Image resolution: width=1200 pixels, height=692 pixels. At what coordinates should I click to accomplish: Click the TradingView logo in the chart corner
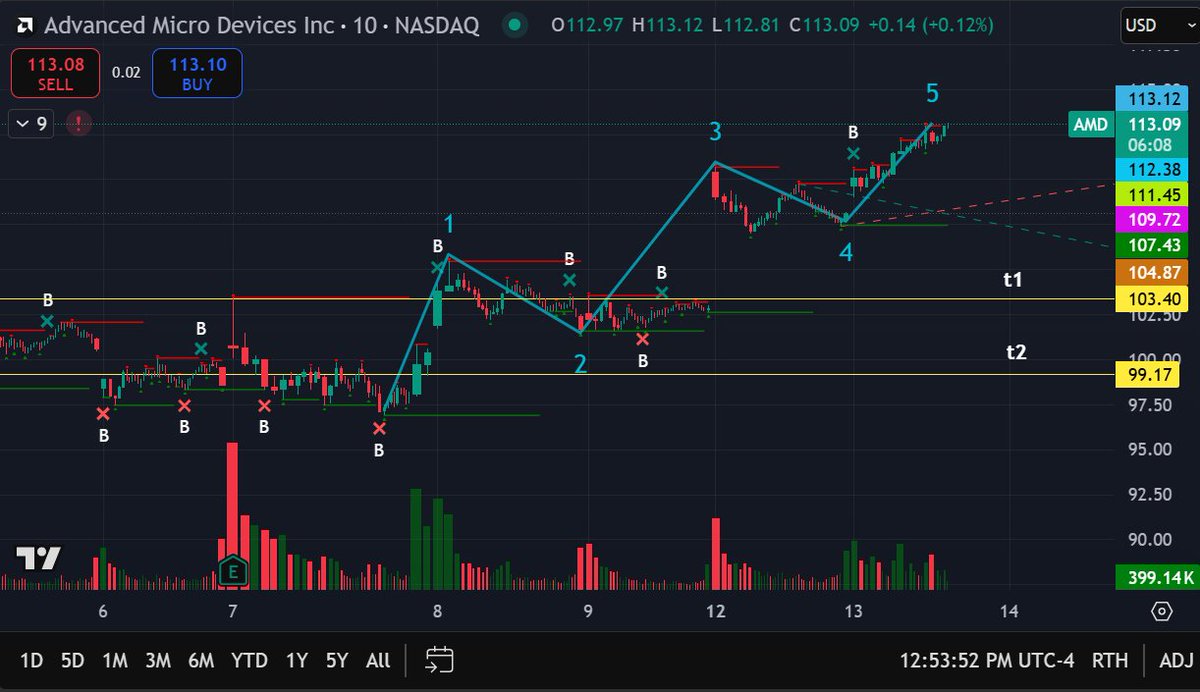38,559
